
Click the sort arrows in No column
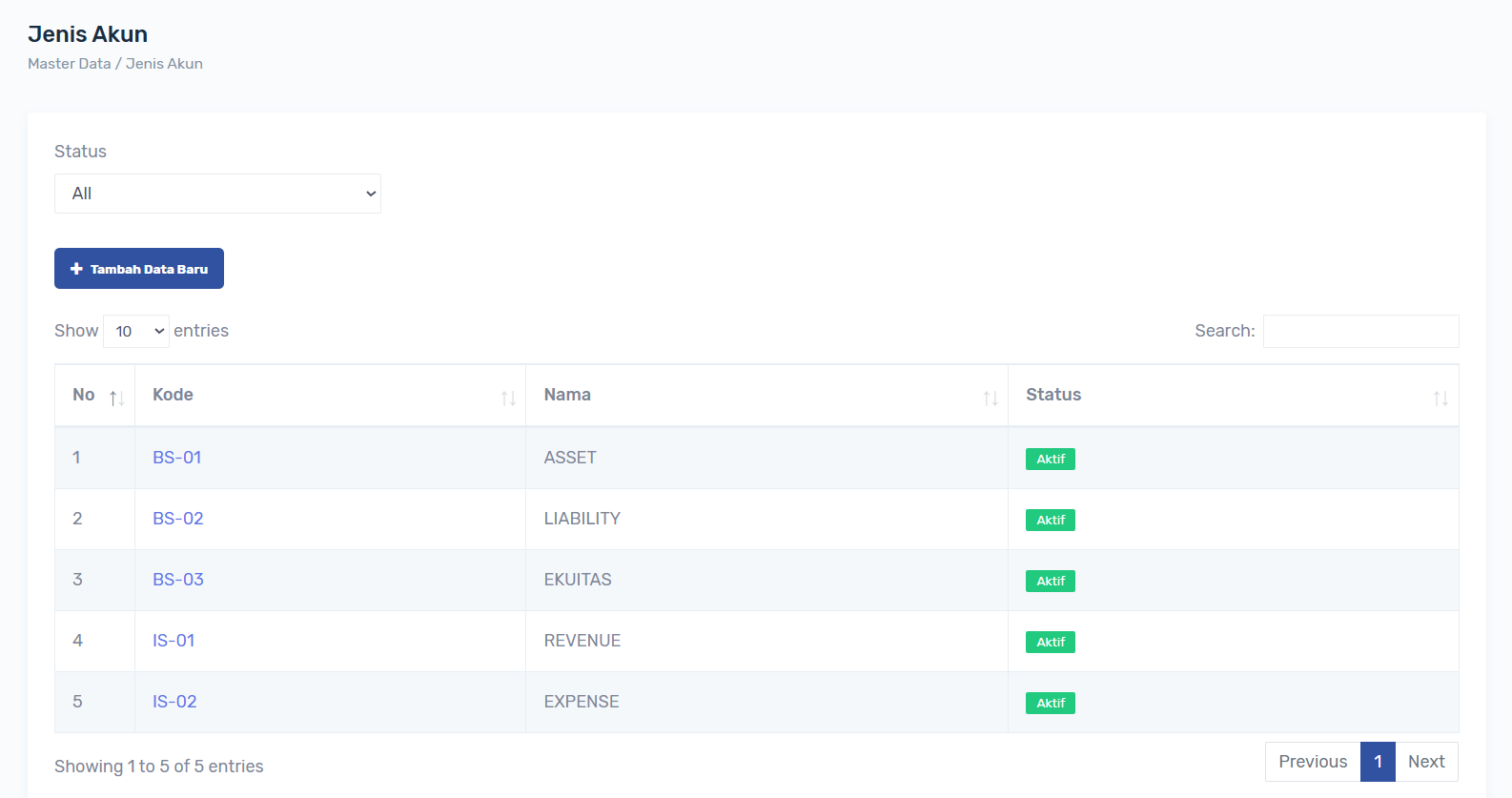tap(116, 398)
